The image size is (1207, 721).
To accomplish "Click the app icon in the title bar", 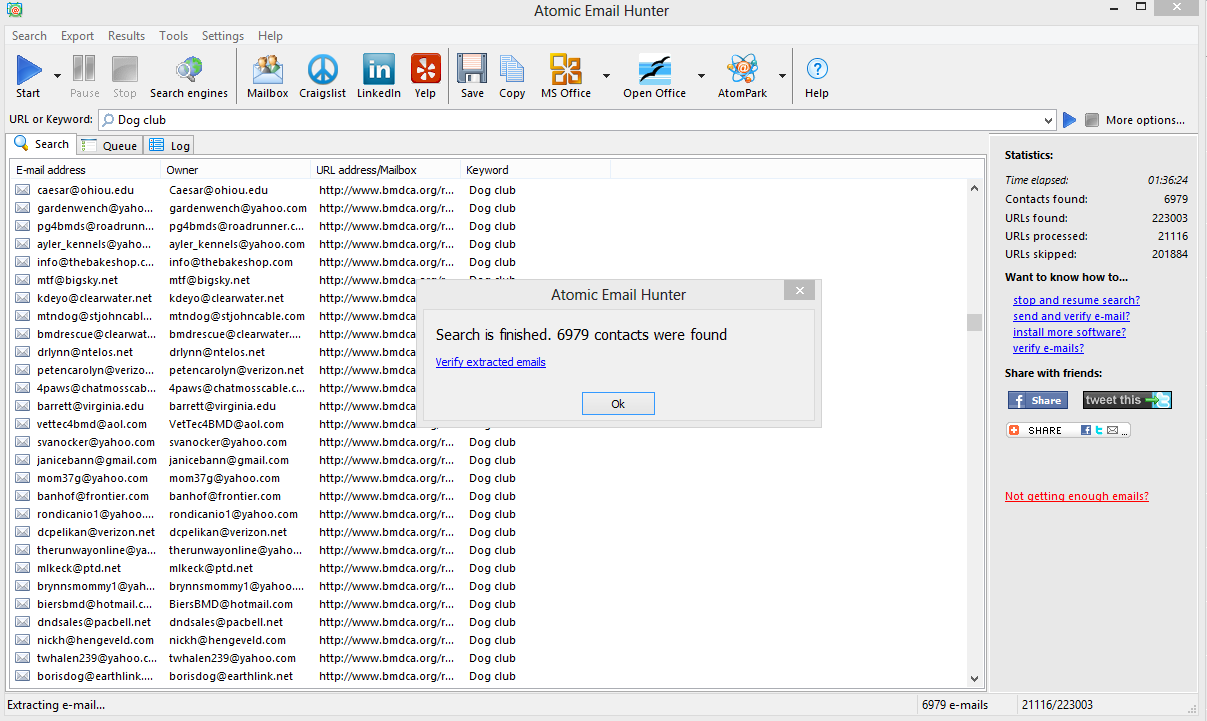I will [x=14, y=11].
